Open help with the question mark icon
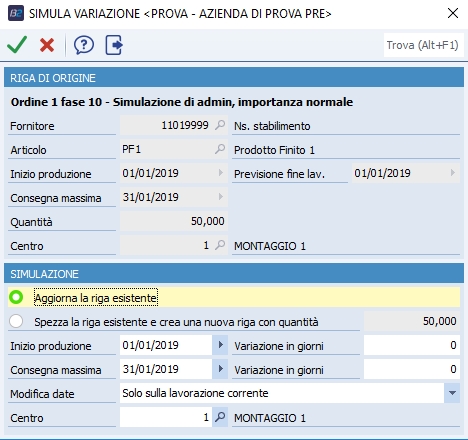 (84, 45)
